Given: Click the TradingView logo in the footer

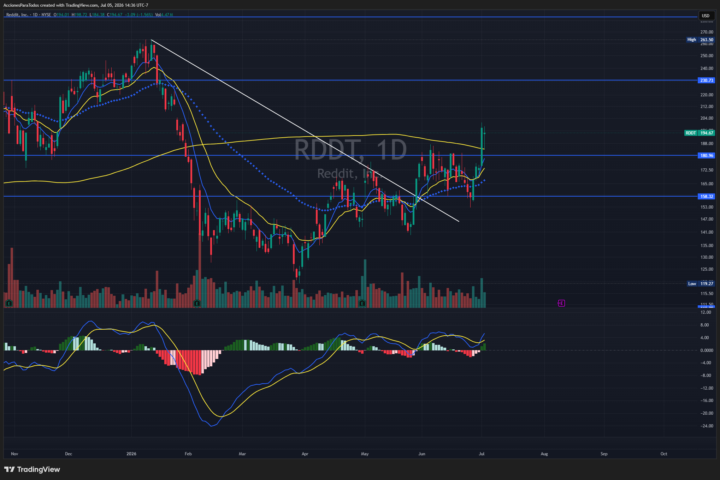Looking at the screenshot, I should 32,469.
